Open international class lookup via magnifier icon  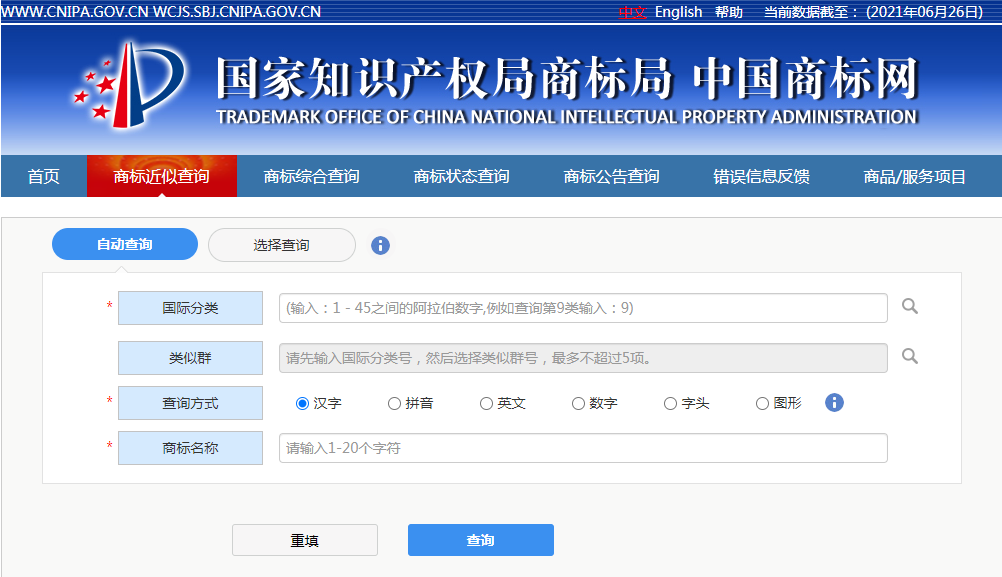[x=909, y=308]
